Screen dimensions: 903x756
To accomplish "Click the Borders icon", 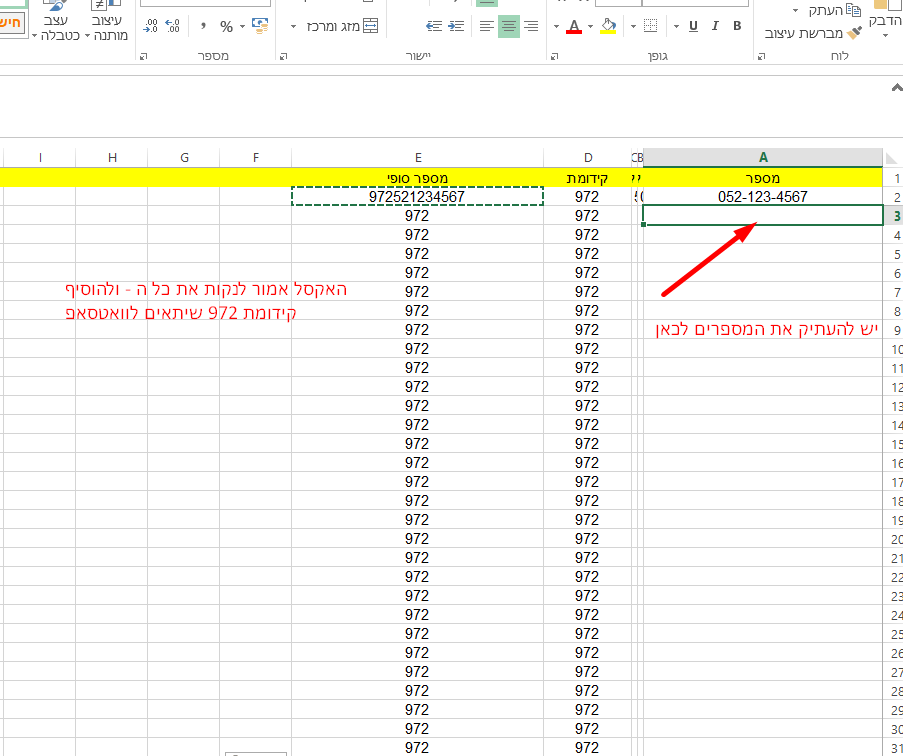I will [650, 26].
